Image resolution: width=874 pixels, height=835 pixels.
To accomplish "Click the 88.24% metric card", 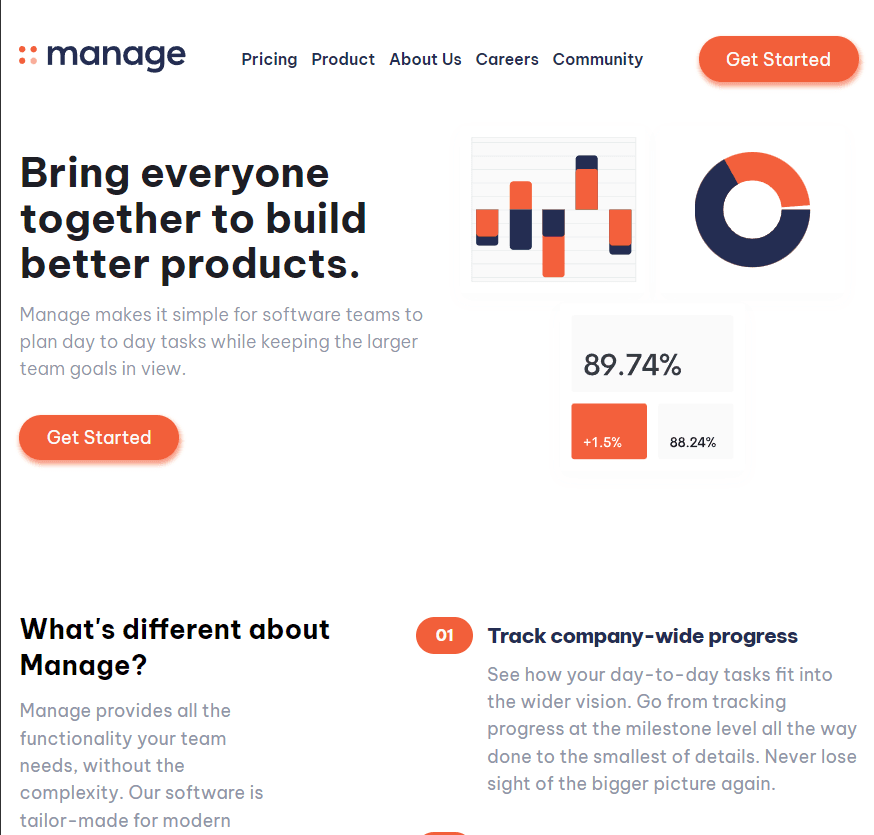I will (x=694, y=430).
